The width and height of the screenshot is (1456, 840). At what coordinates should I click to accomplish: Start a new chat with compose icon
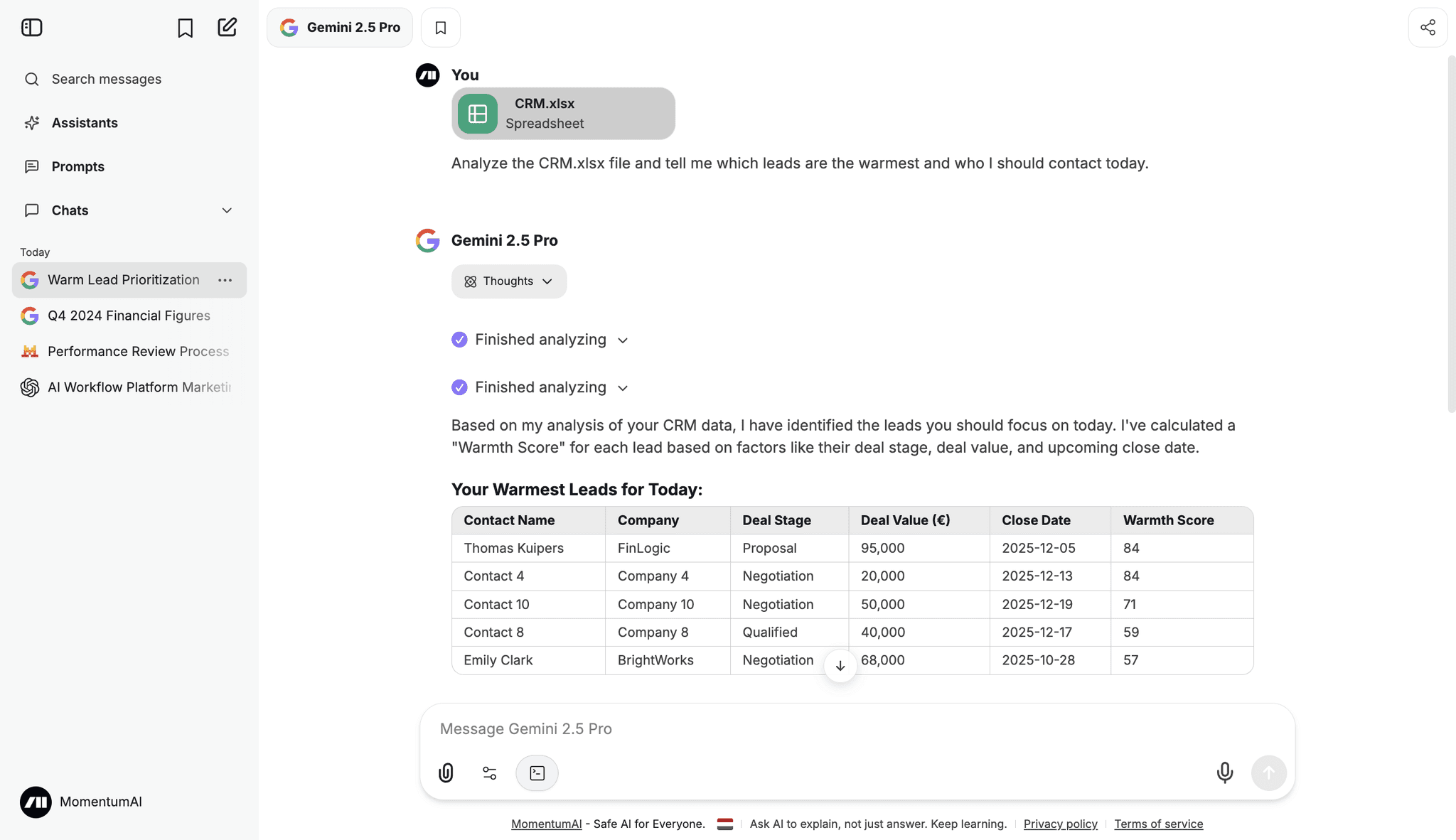(x=227, y=28)
